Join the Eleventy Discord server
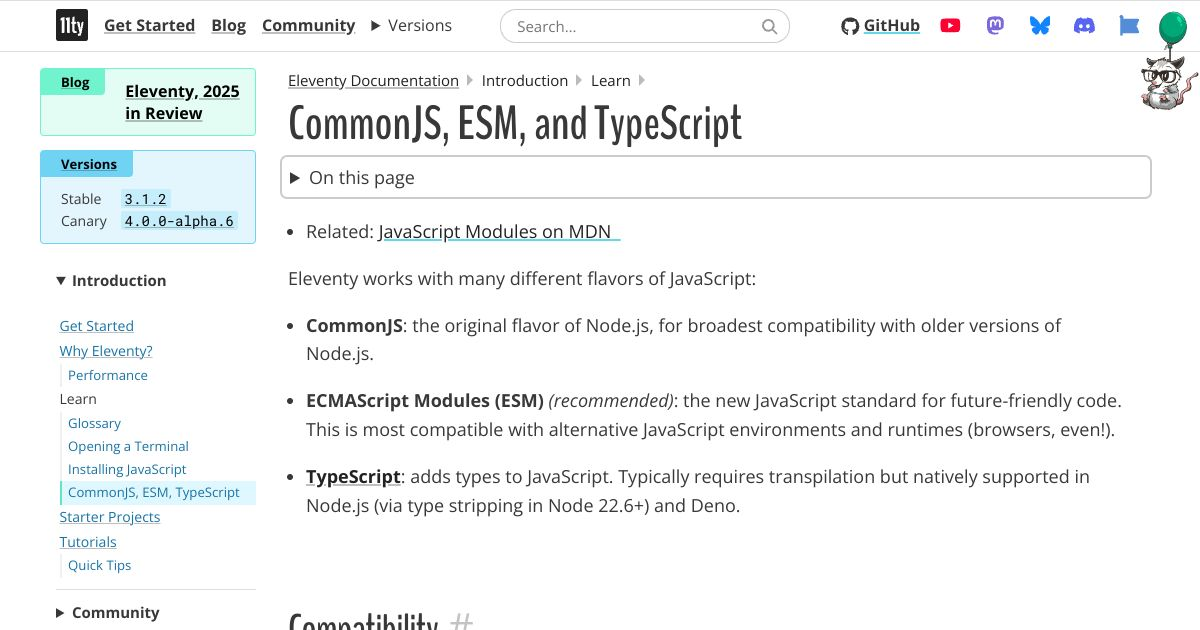1200x630 pixels. tap(1084, 25)
